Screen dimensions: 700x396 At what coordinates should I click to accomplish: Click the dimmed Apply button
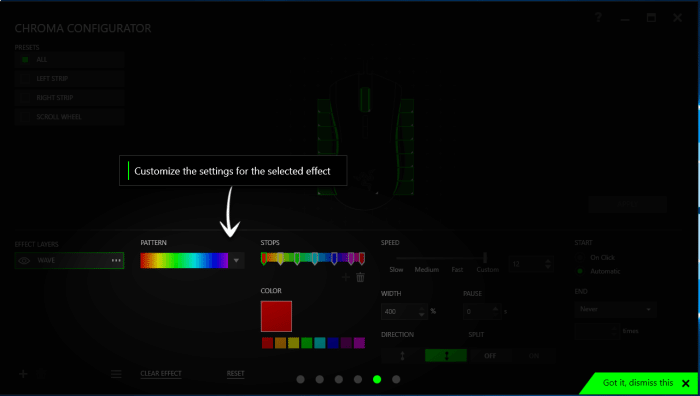pyautogui.click(x=627, y=204)
